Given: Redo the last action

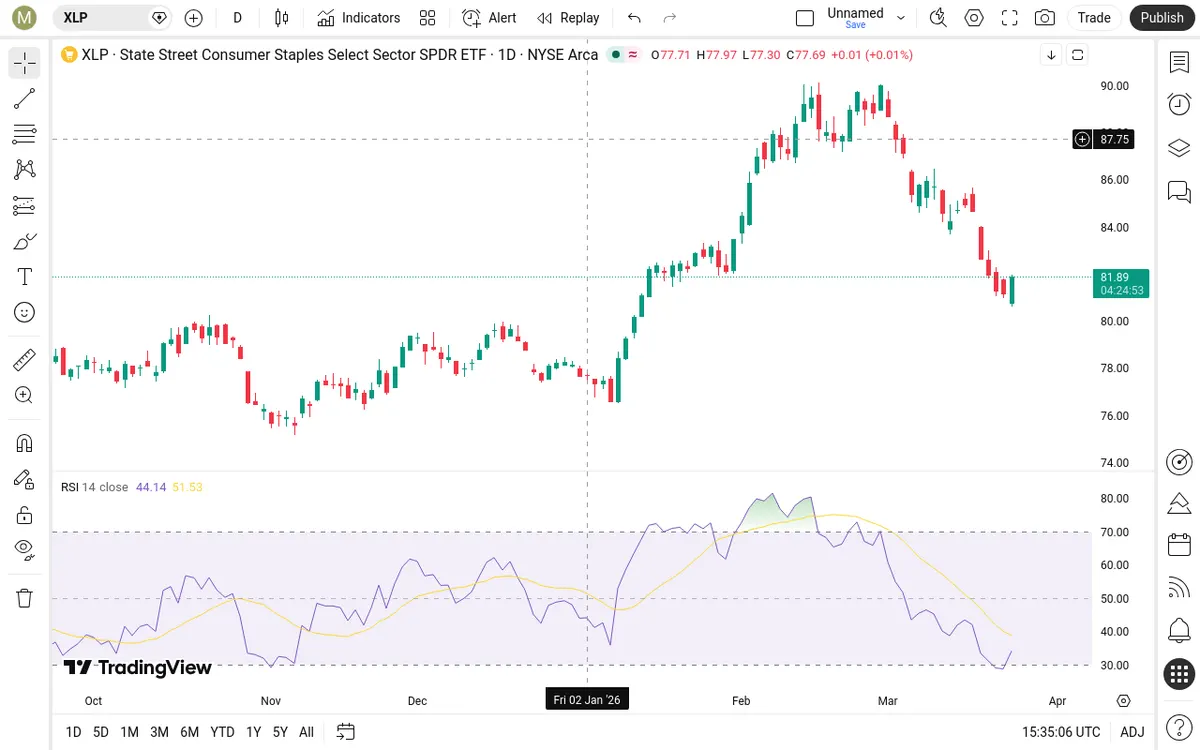Looking at the screenshot, I should tap(670, 18).
